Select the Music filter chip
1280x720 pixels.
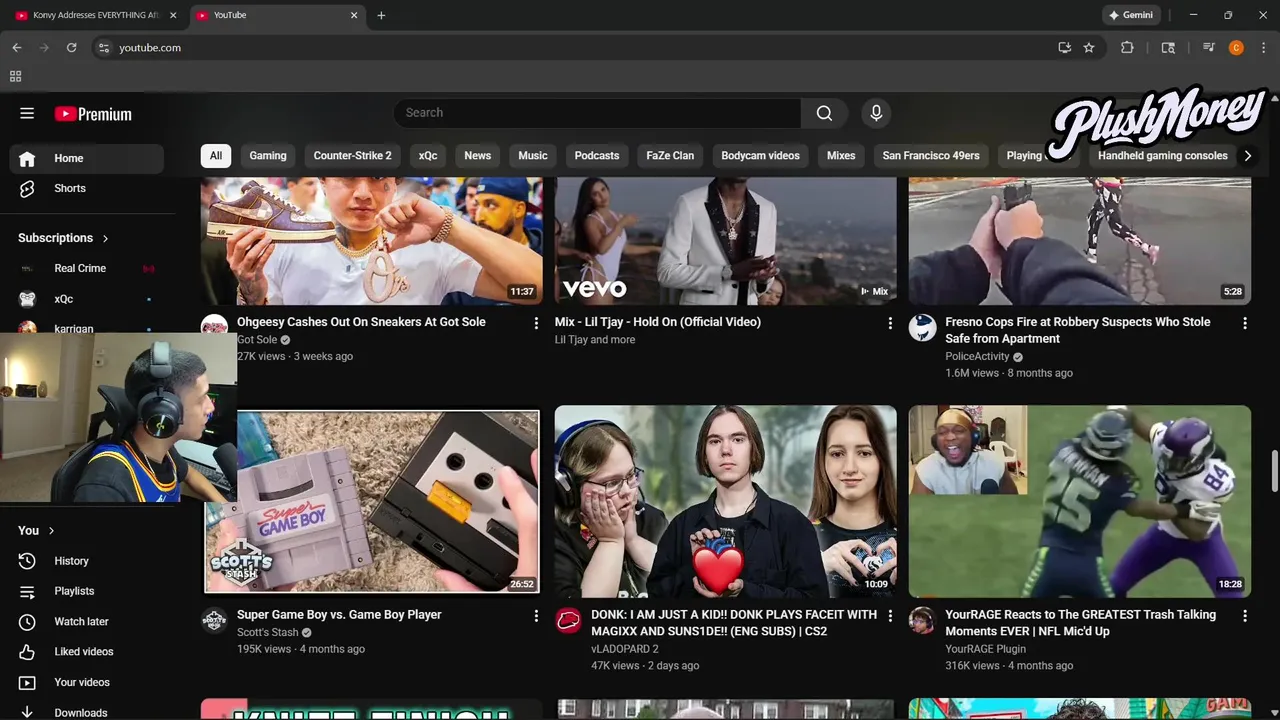tap(533, 155)
